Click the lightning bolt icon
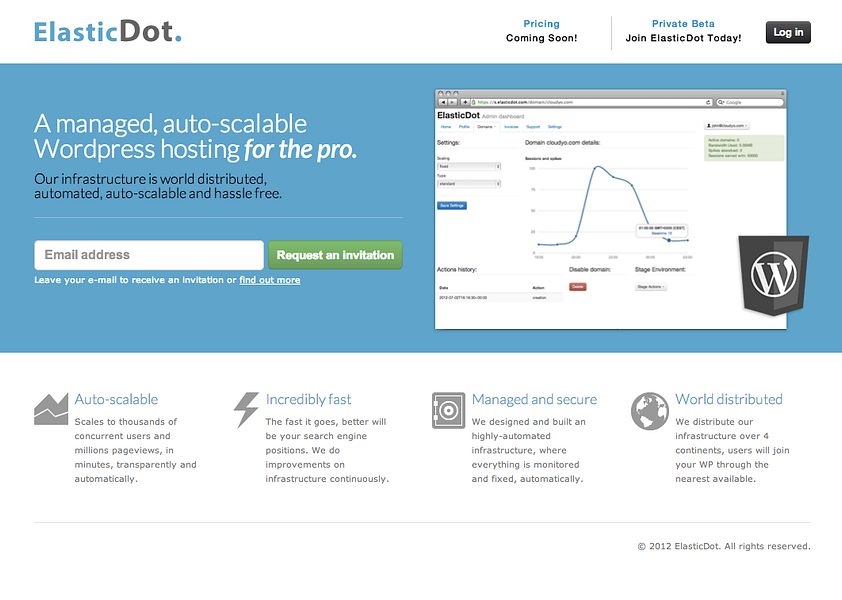 (246, 410)
